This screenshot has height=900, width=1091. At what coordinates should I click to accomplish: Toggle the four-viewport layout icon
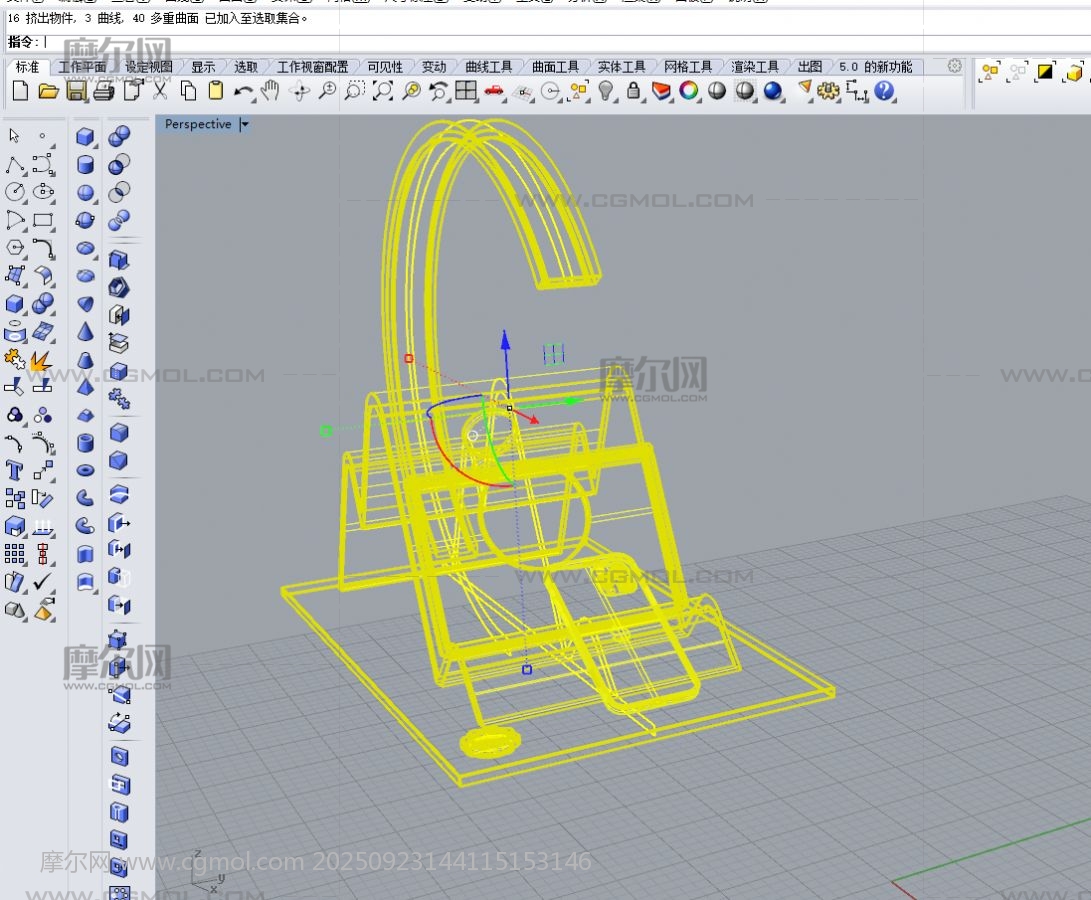pyautogui.click(x=465, y=91)
